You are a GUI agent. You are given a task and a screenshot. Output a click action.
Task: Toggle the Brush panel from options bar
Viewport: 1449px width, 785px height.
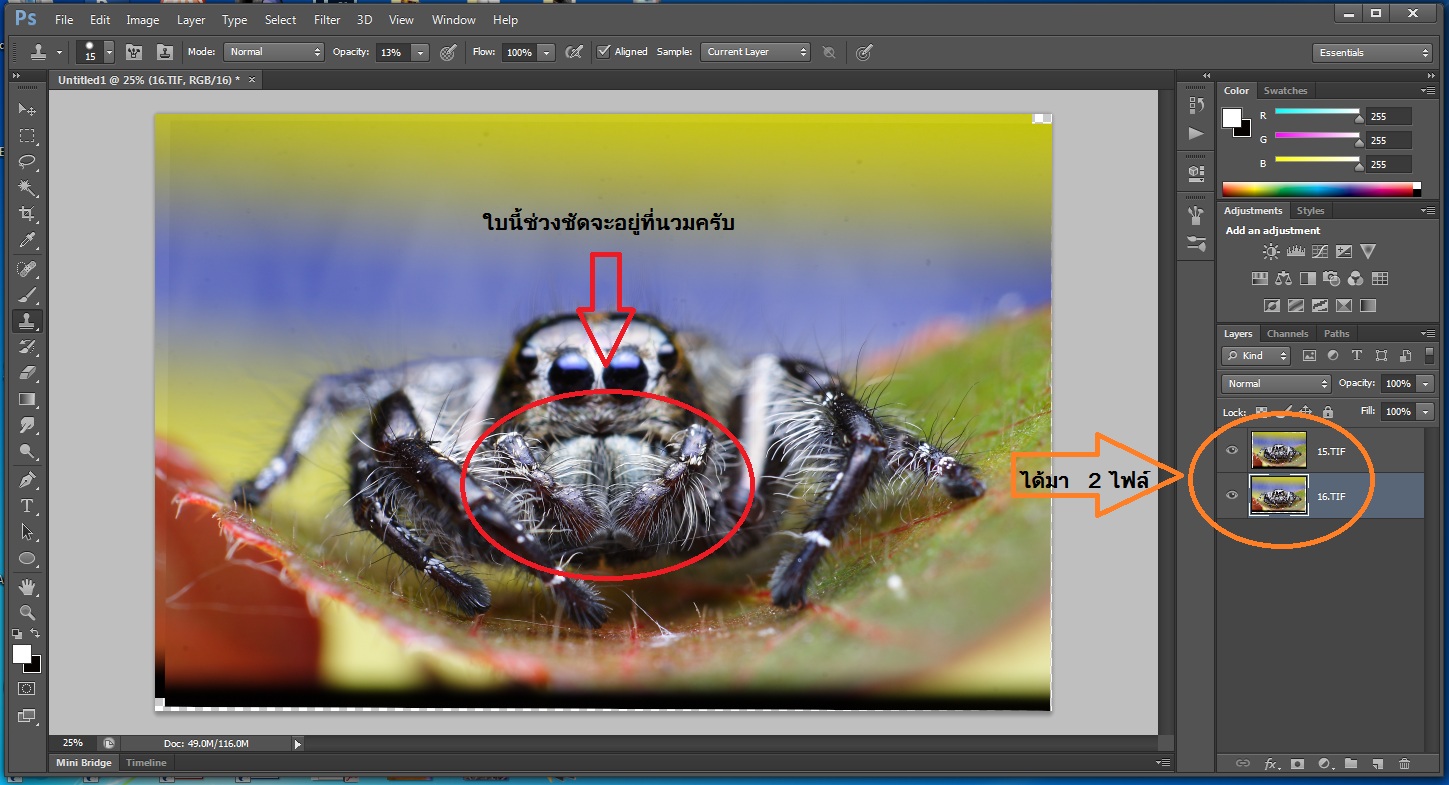pyautogui.click(x=133, y=52)
